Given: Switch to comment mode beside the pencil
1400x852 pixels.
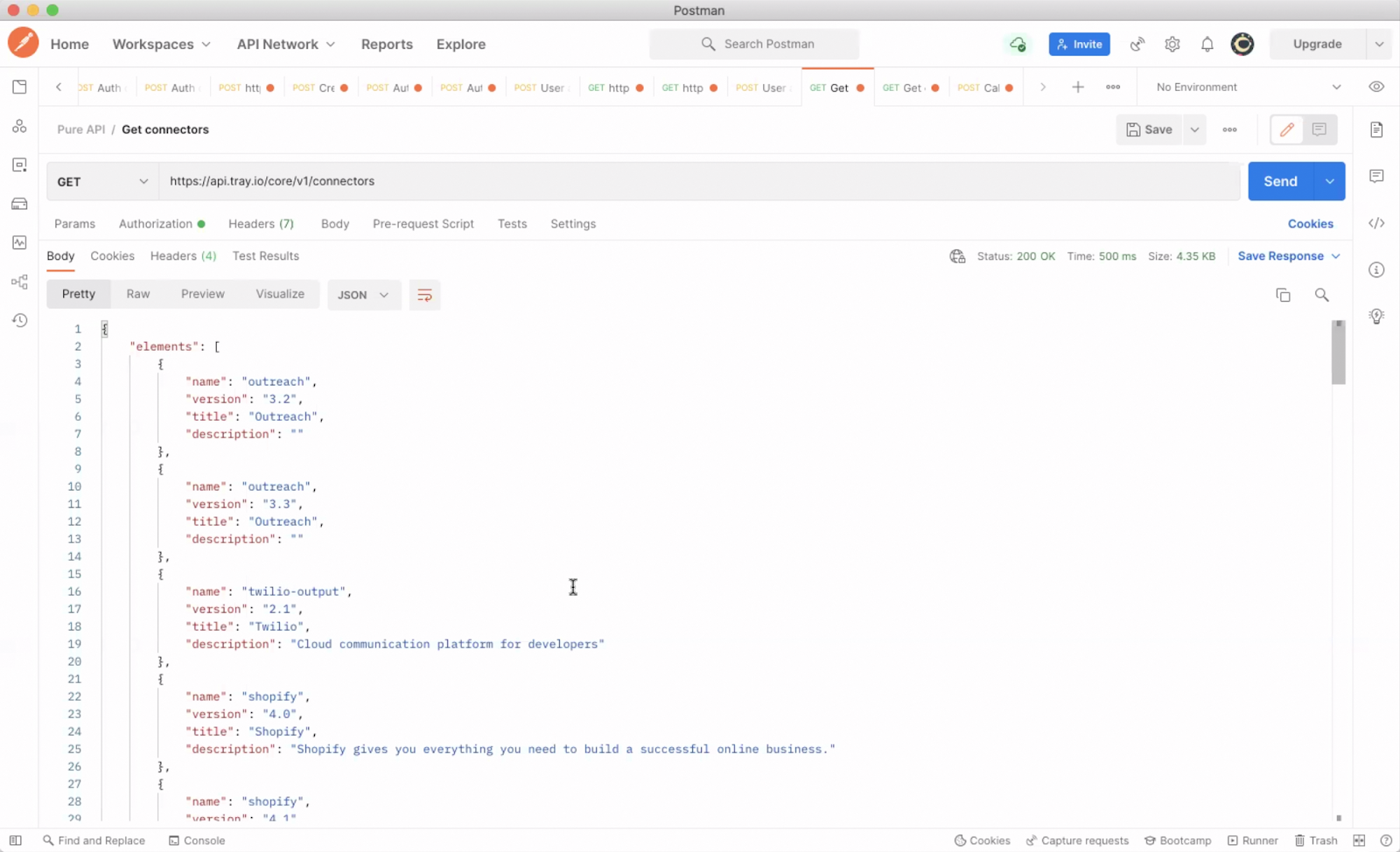Looking at the screenshot, I should pos(1319,129).
